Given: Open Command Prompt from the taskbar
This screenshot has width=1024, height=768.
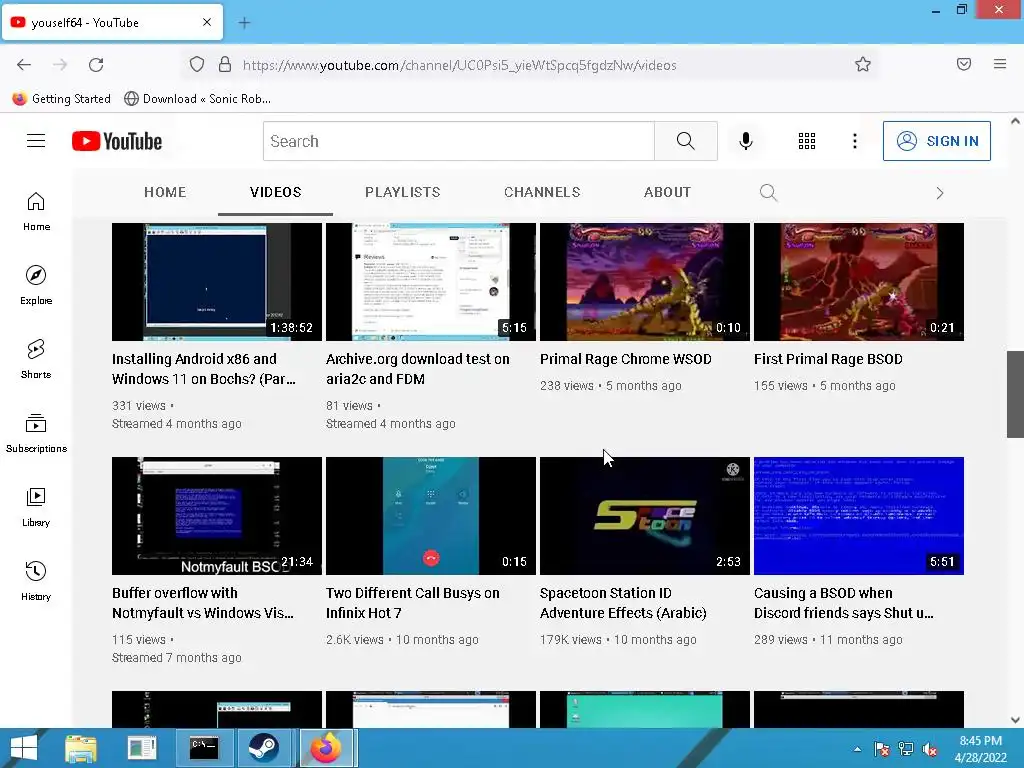Looking at the screenshot, I should point(204,748).
